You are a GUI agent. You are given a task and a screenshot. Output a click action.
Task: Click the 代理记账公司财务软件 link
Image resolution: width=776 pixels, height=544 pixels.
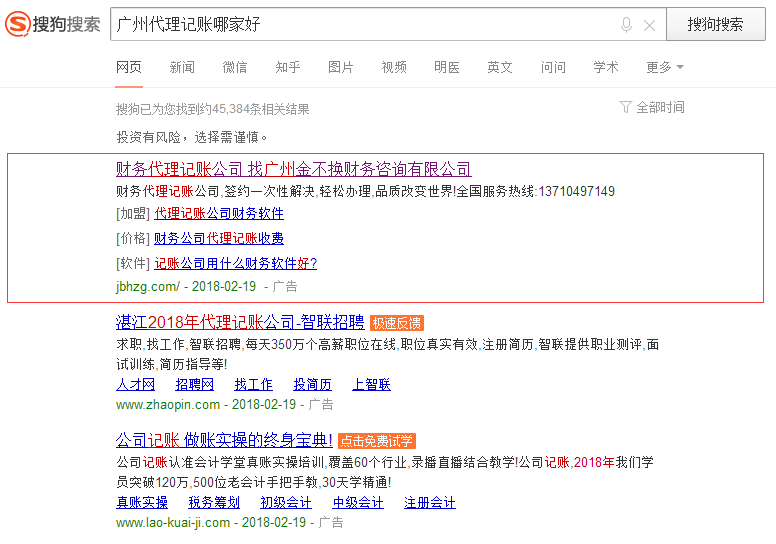(219, 213)
